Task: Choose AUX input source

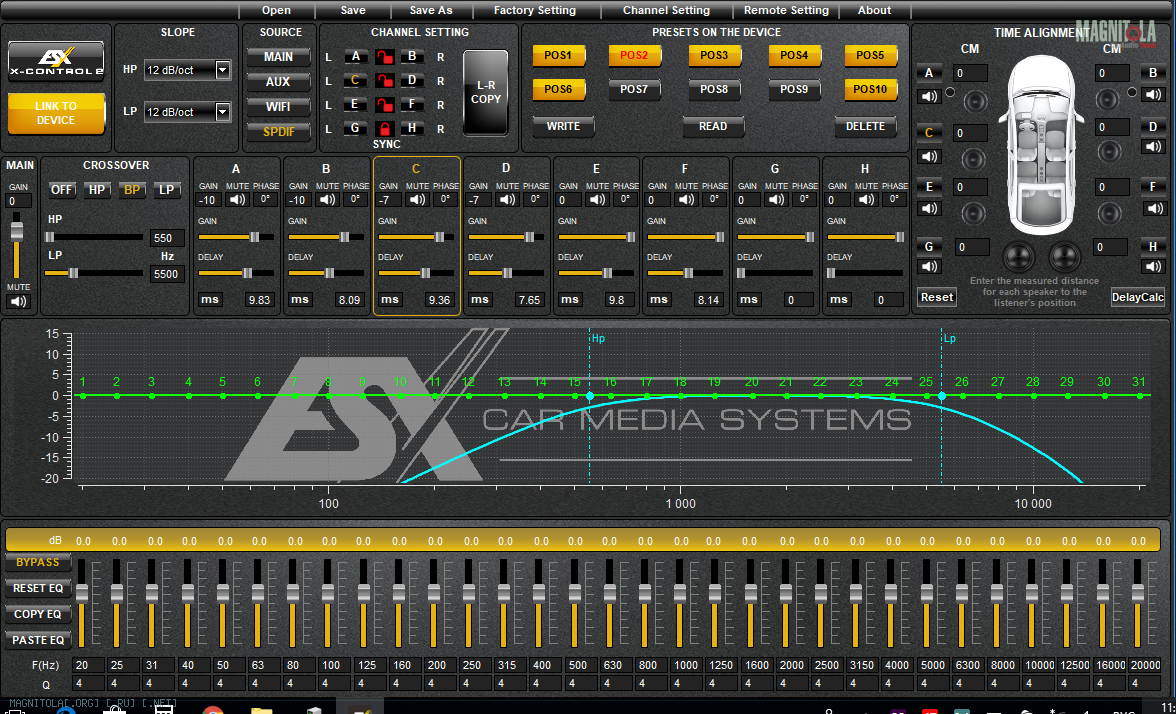Action: (x=278, y=82)
